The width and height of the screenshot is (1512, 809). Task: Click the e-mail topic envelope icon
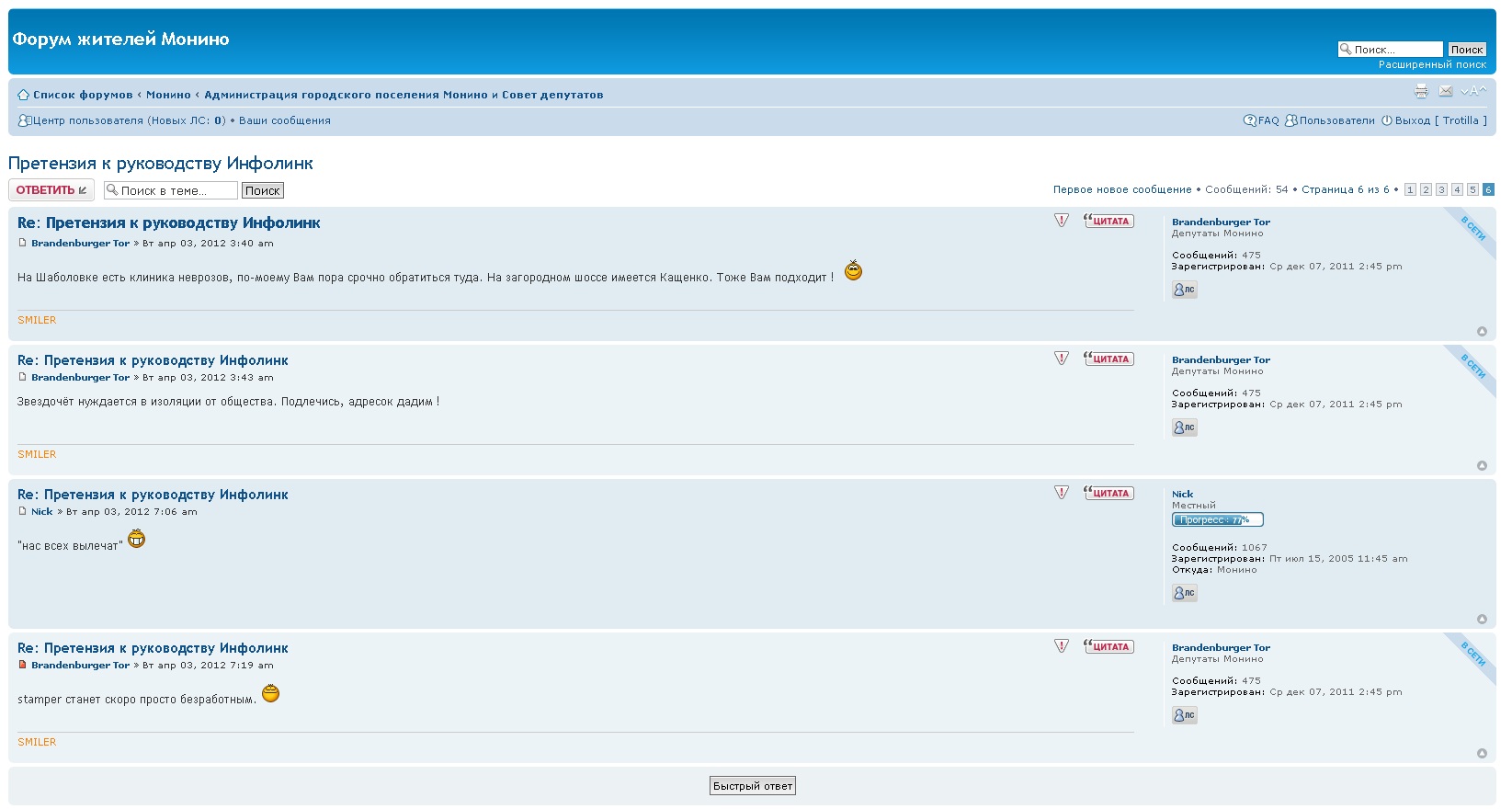tap(1446, 91)
